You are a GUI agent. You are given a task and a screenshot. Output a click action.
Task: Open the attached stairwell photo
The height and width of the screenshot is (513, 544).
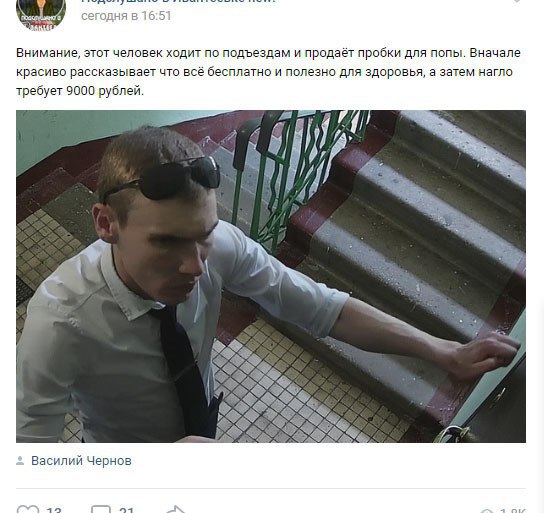pos(271,276)
